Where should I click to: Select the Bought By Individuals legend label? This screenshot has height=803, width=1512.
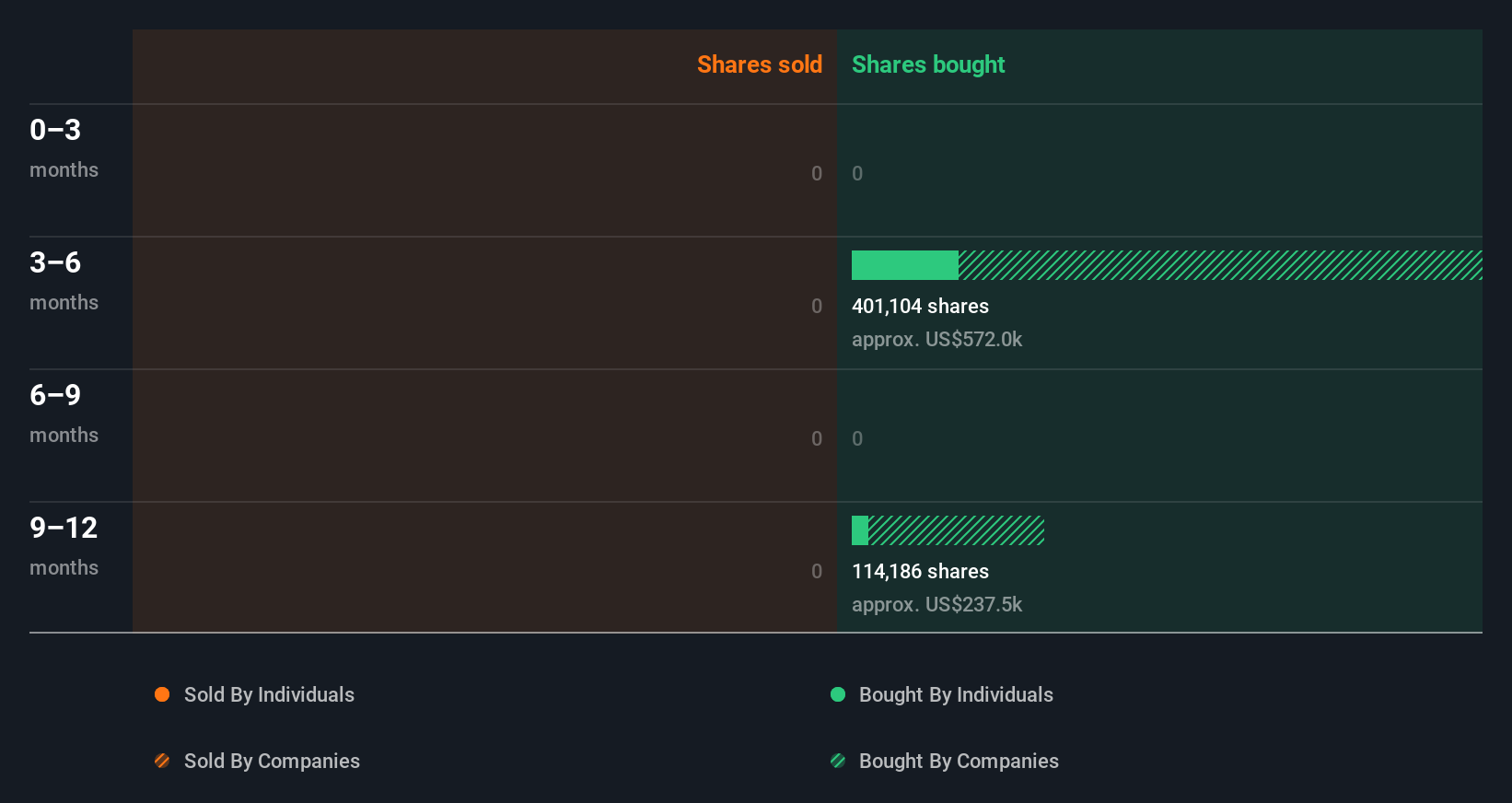(956, 695)
